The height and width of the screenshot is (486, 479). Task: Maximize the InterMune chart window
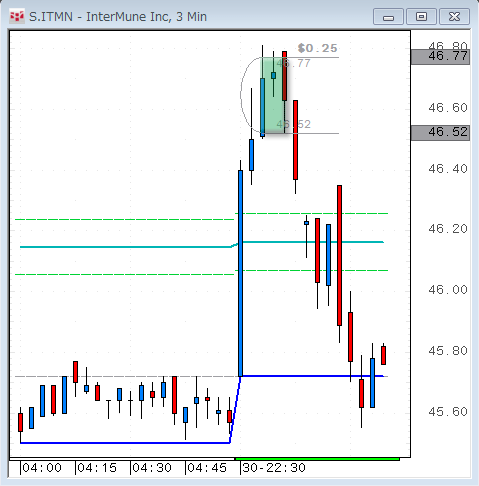421,17
